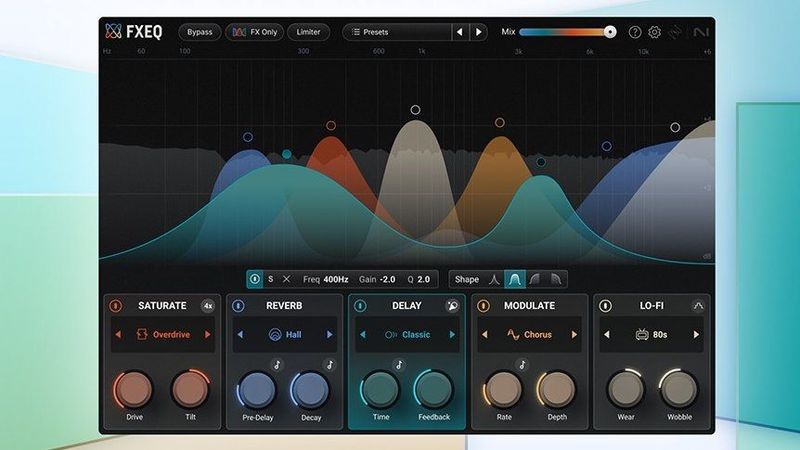Click the Bypass button

(199, 32)
